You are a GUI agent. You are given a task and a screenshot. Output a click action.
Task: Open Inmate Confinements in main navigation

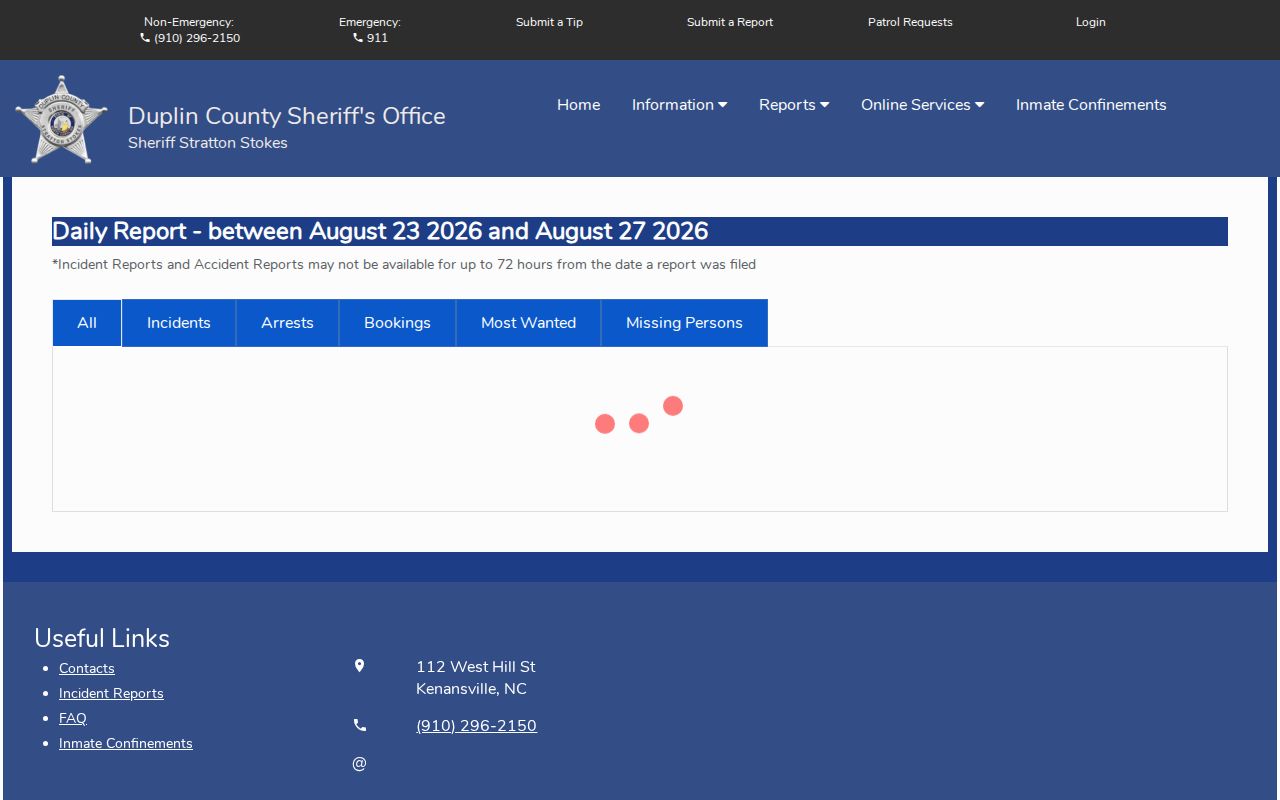1091,105
